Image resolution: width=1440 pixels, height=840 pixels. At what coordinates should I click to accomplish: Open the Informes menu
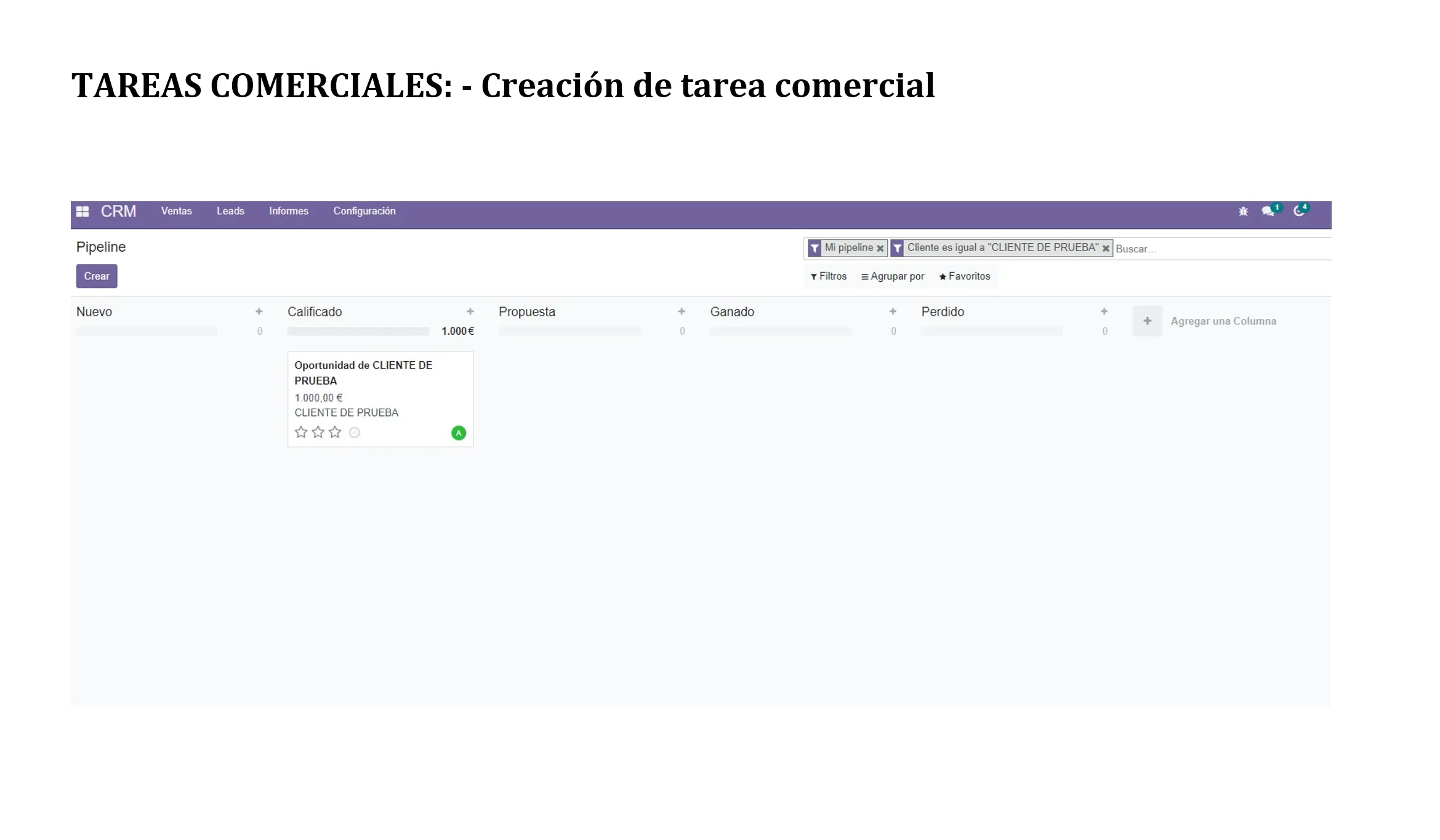click(x=289, y=211)
